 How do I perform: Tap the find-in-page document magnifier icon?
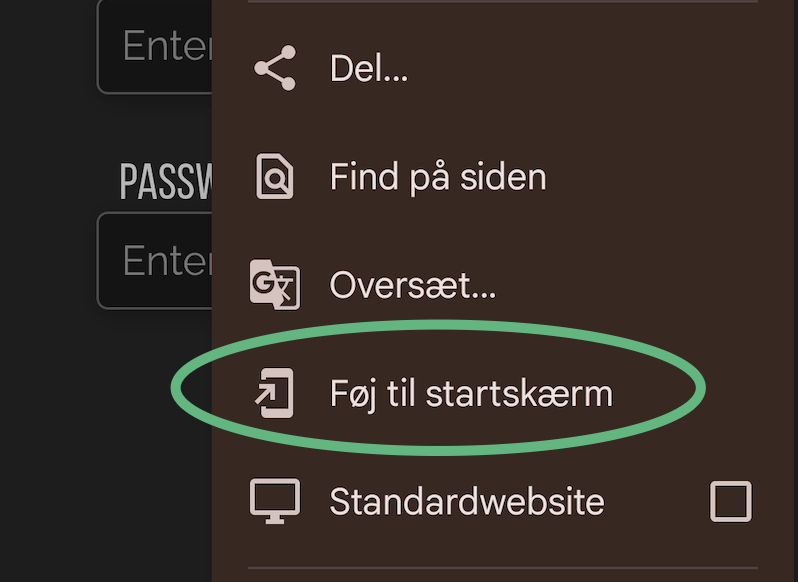pos(275,176)
